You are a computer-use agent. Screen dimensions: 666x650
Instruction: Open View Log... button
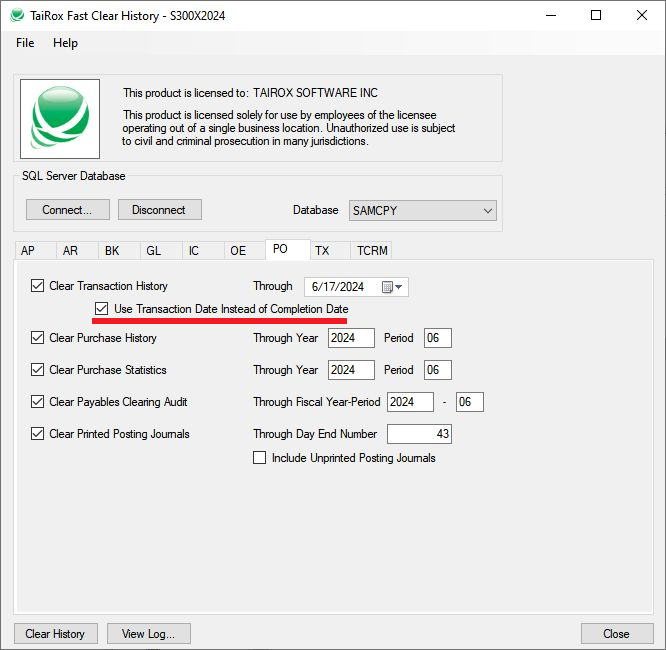(x=149, y=633)
